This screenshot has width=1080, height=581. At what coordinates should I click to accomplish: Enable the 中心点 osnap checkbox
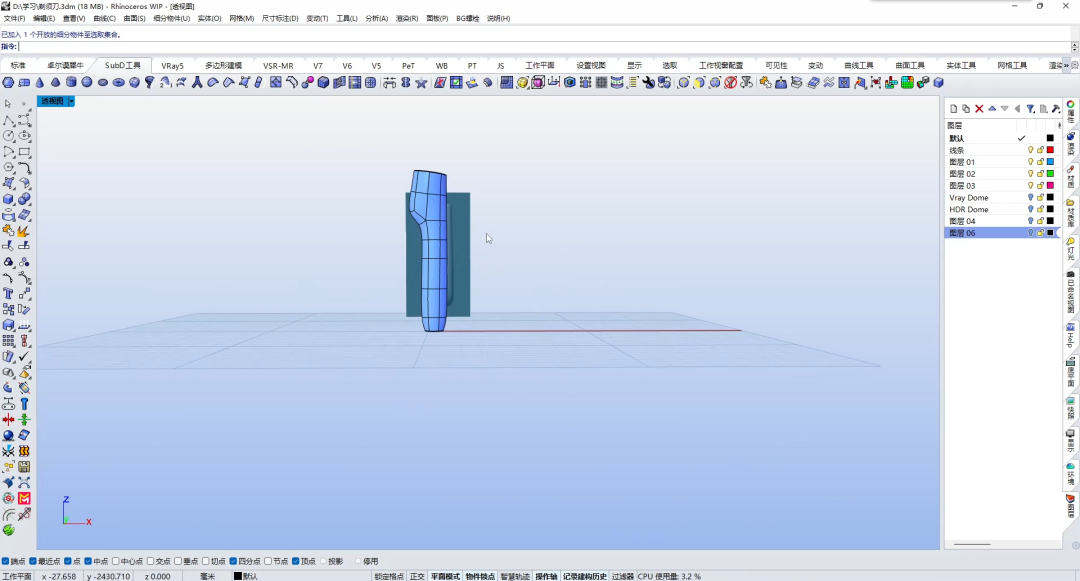(116, 561)
